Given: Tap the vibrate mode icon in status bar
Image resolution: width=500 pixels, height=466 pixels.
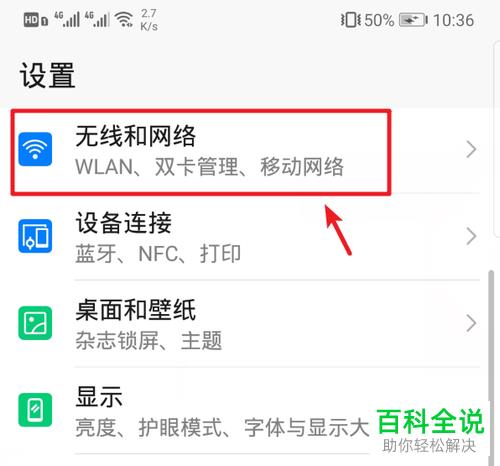Looking at the screenshot, I should pos(351,20).
